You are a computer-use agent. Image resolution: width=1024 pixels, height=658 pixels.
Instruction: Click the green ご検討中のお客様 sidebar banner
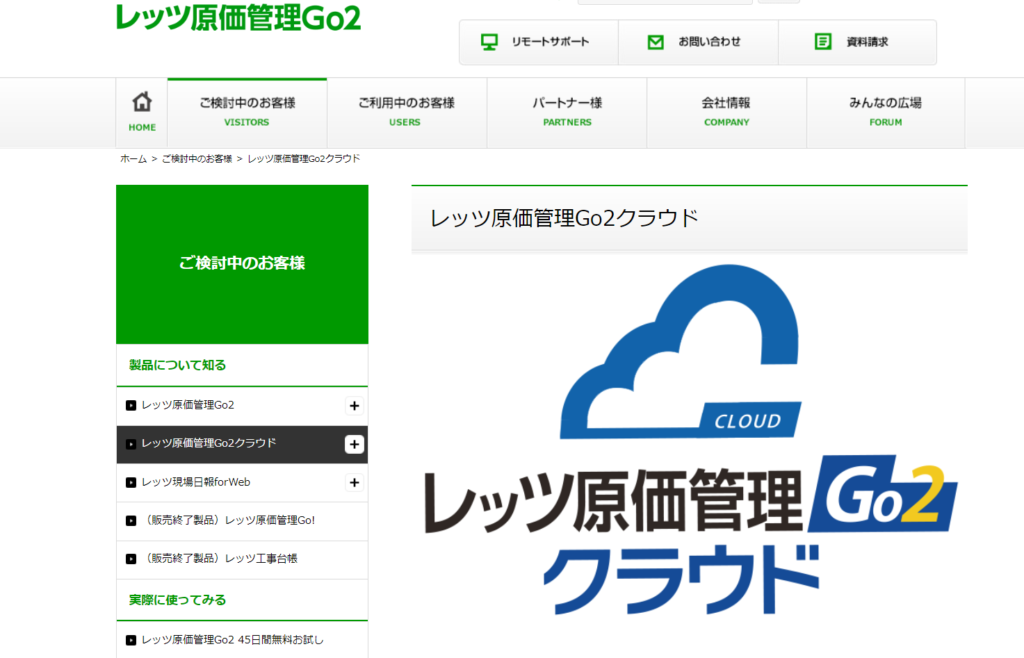click(242, 264)
